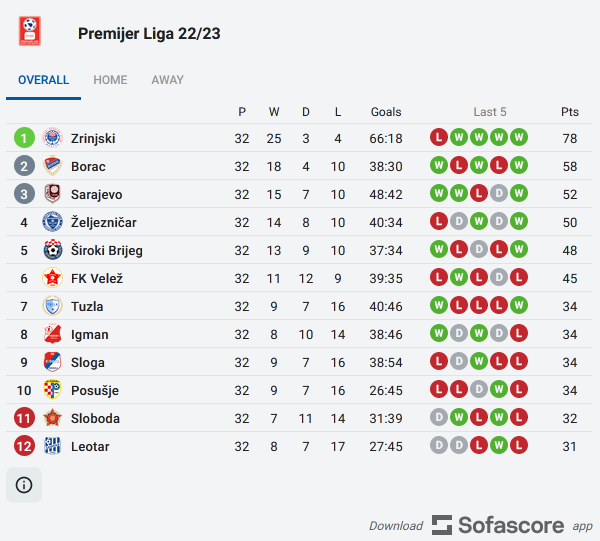Click the Željezničar team badge
This screenshot has height=541, width=600.
click(53, 222)
